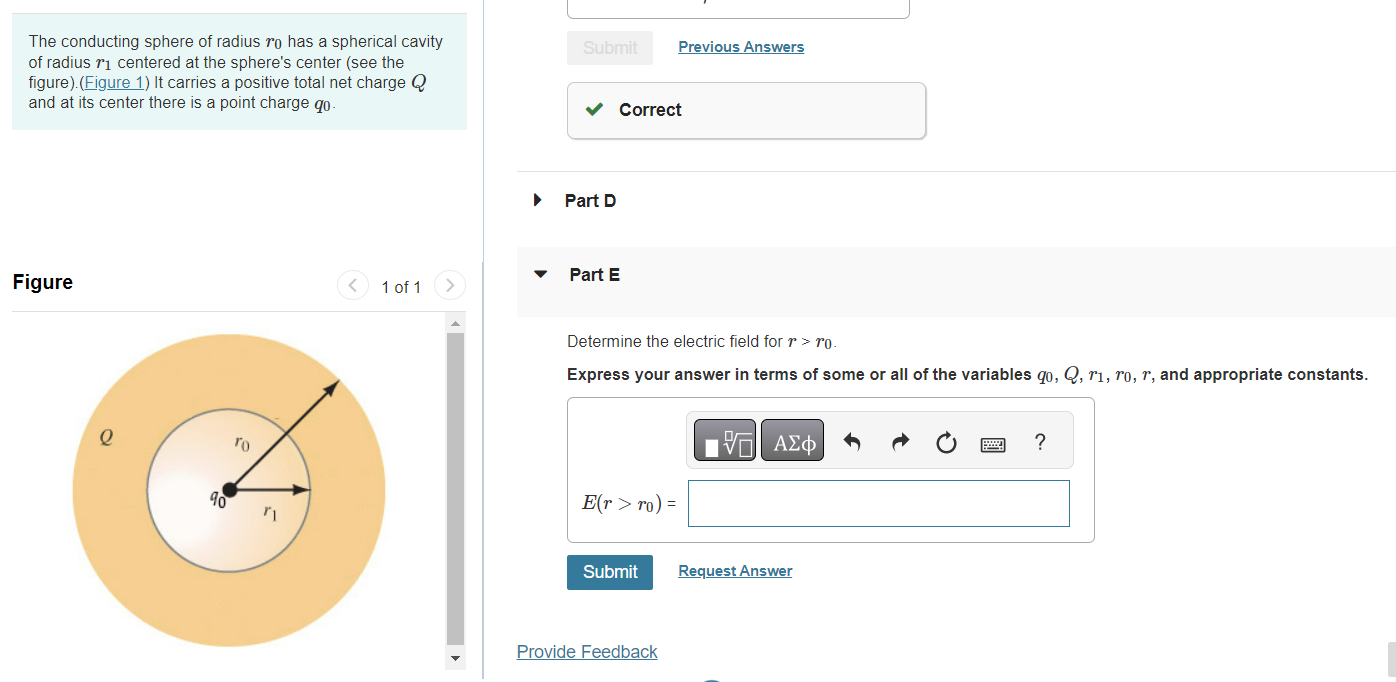Collapse the Part E section
The width and height of the screenshot is (1396, 682).
point(540,273)
